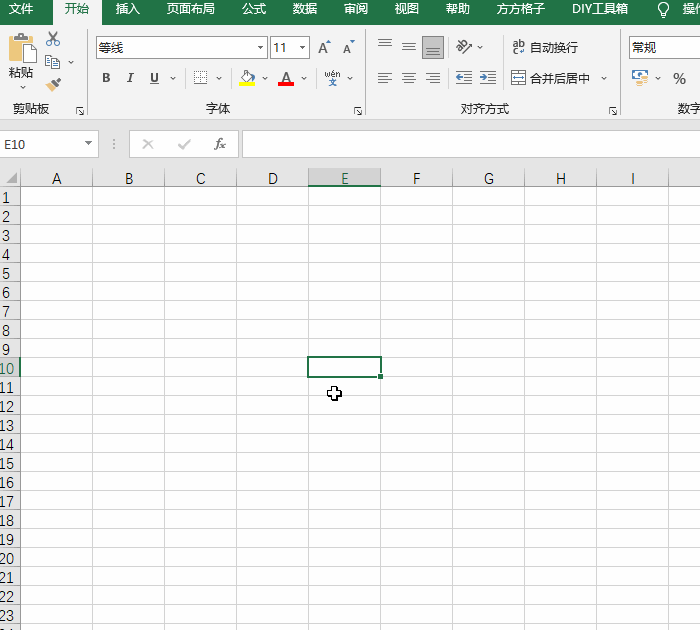
Task: Open the DIY工具箱 tab
Action: 600,8
